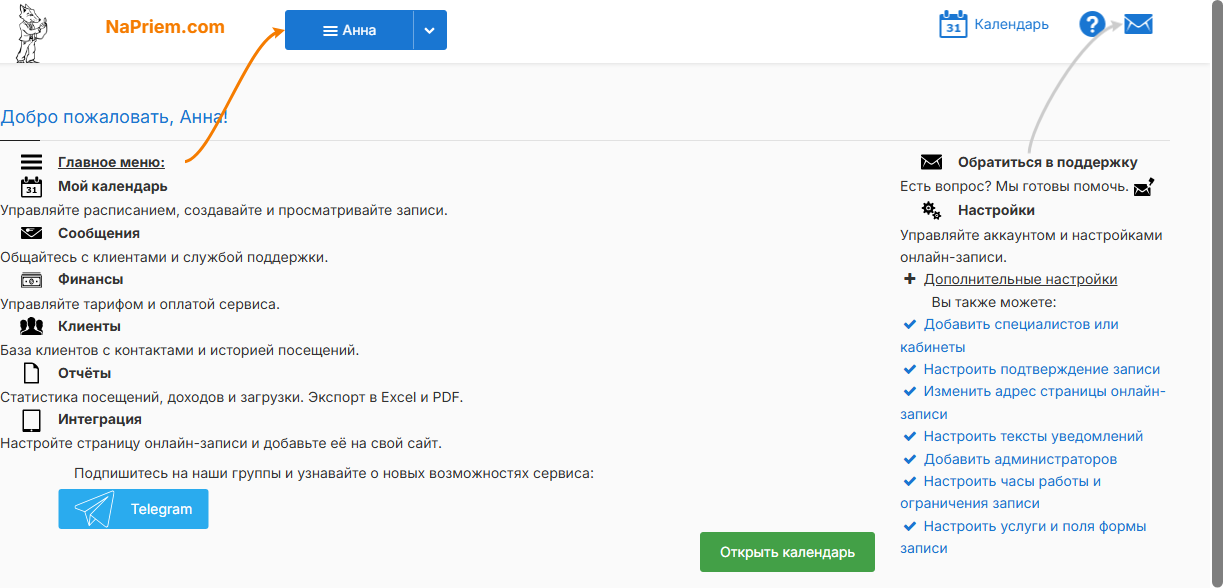Open Добавить специалистов или кабинеты link
This screenshot has height=588, width=1223.
pyautogui.click(x=1009, y=336)
